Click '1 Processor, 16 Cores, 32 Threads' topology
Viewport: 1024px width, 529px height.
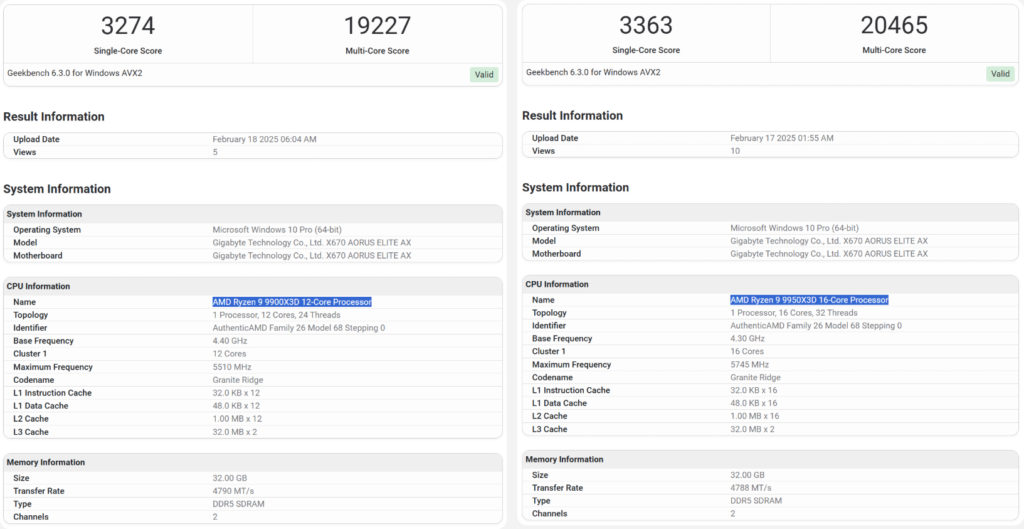coord(793,313)
